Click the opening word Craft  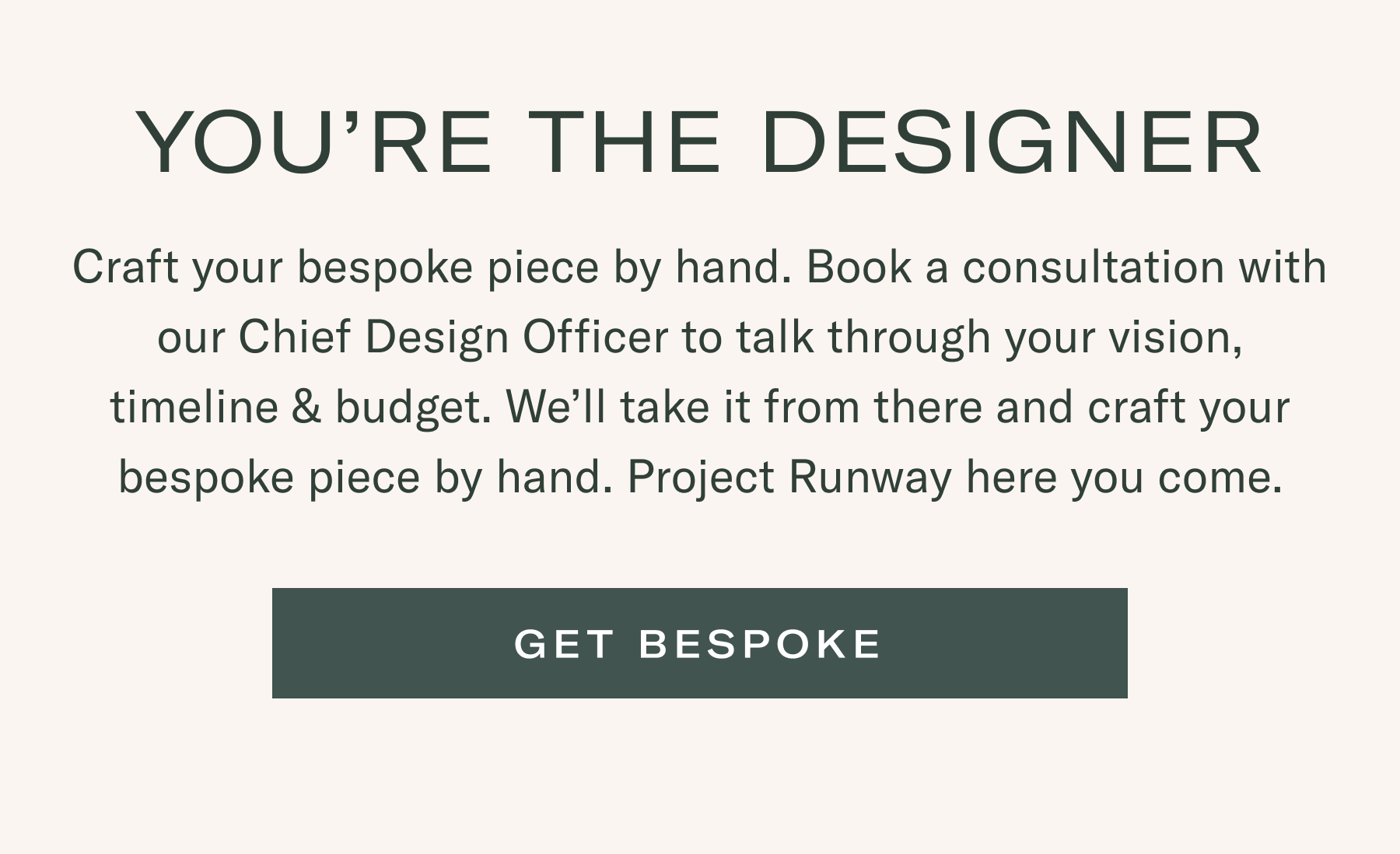(x=125, y=267)
